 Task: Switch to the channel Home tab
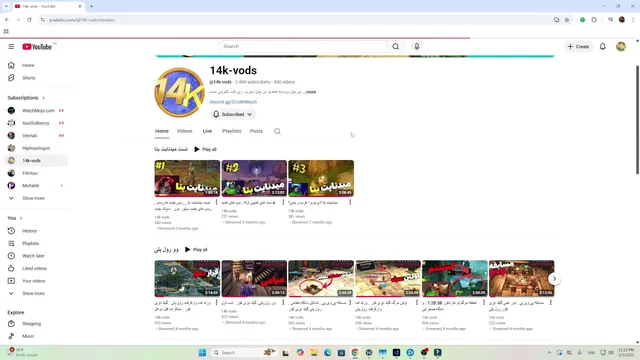click(162, 131)
